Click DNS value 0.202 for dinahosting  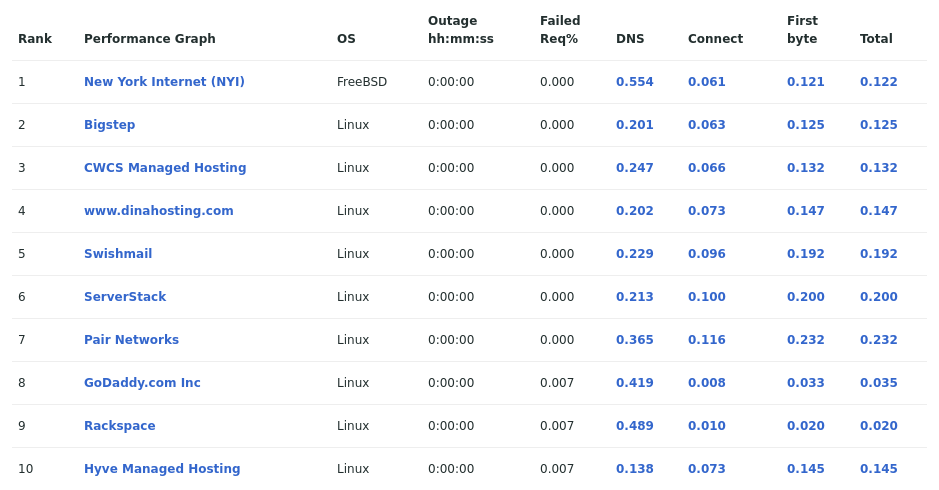click(635, 211)
